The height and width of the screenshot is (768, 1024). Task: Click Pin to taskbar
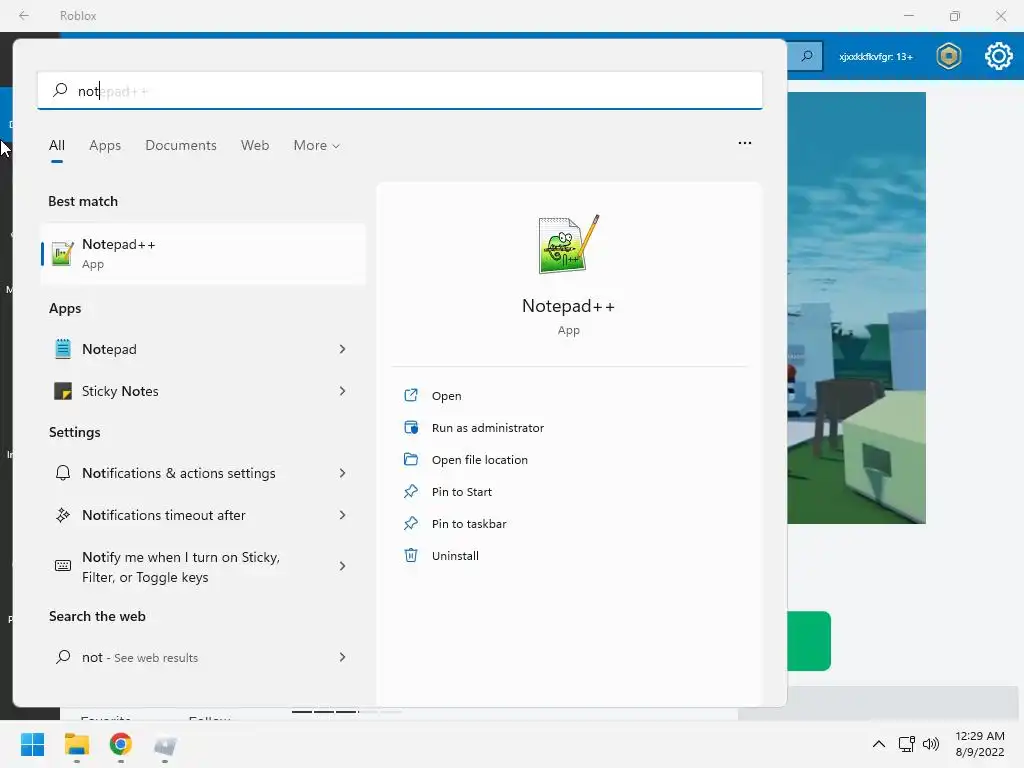coord(469,524)
